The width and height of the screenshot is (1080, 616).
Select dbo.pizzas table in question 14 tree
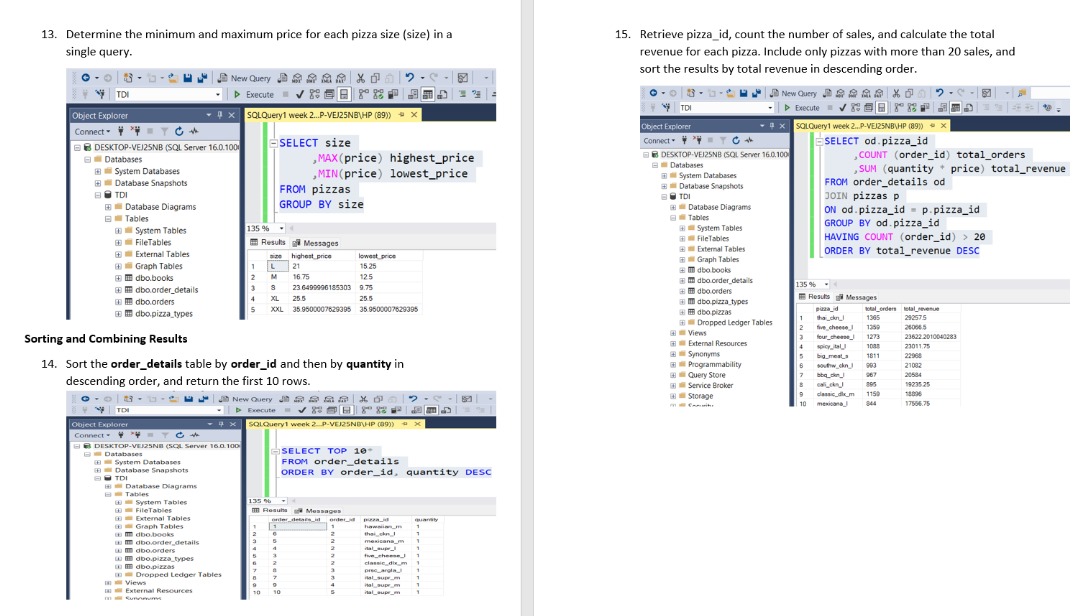click(x=154, y=566)
